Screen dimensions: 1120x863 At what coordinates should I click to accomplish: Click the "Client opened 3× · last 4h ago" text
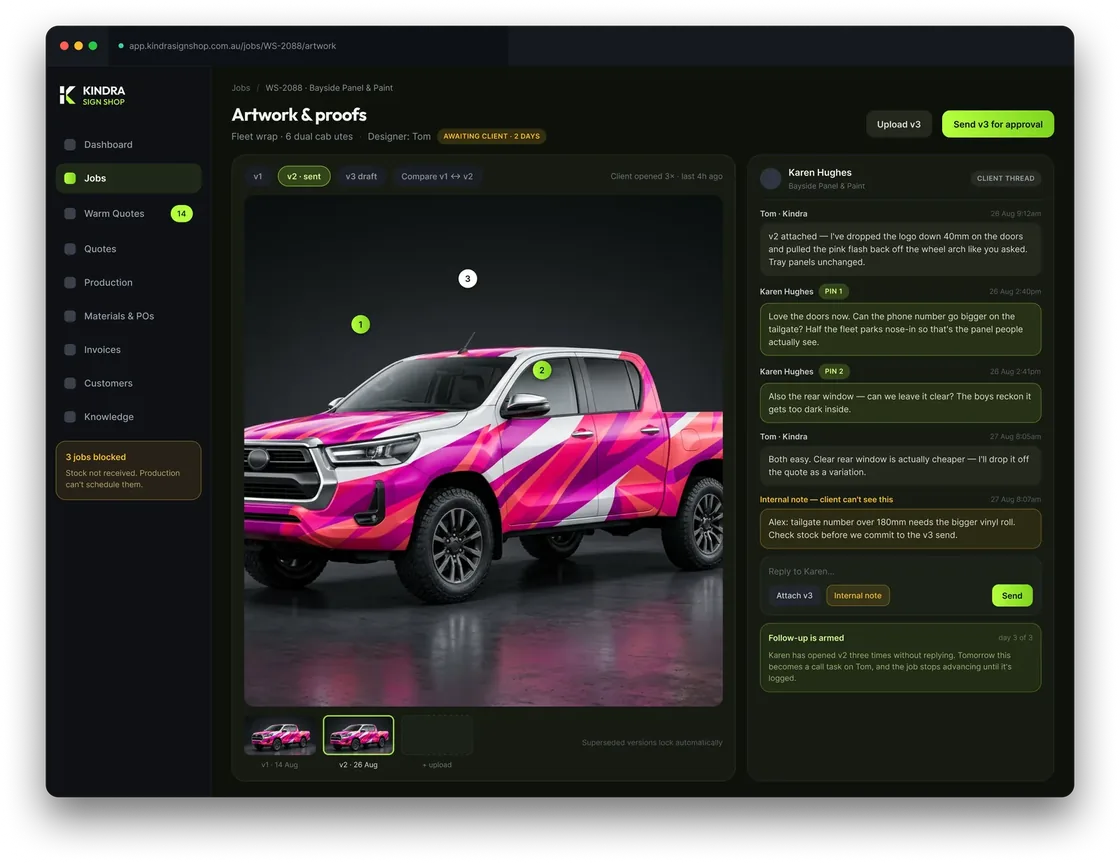pos(666,176)
